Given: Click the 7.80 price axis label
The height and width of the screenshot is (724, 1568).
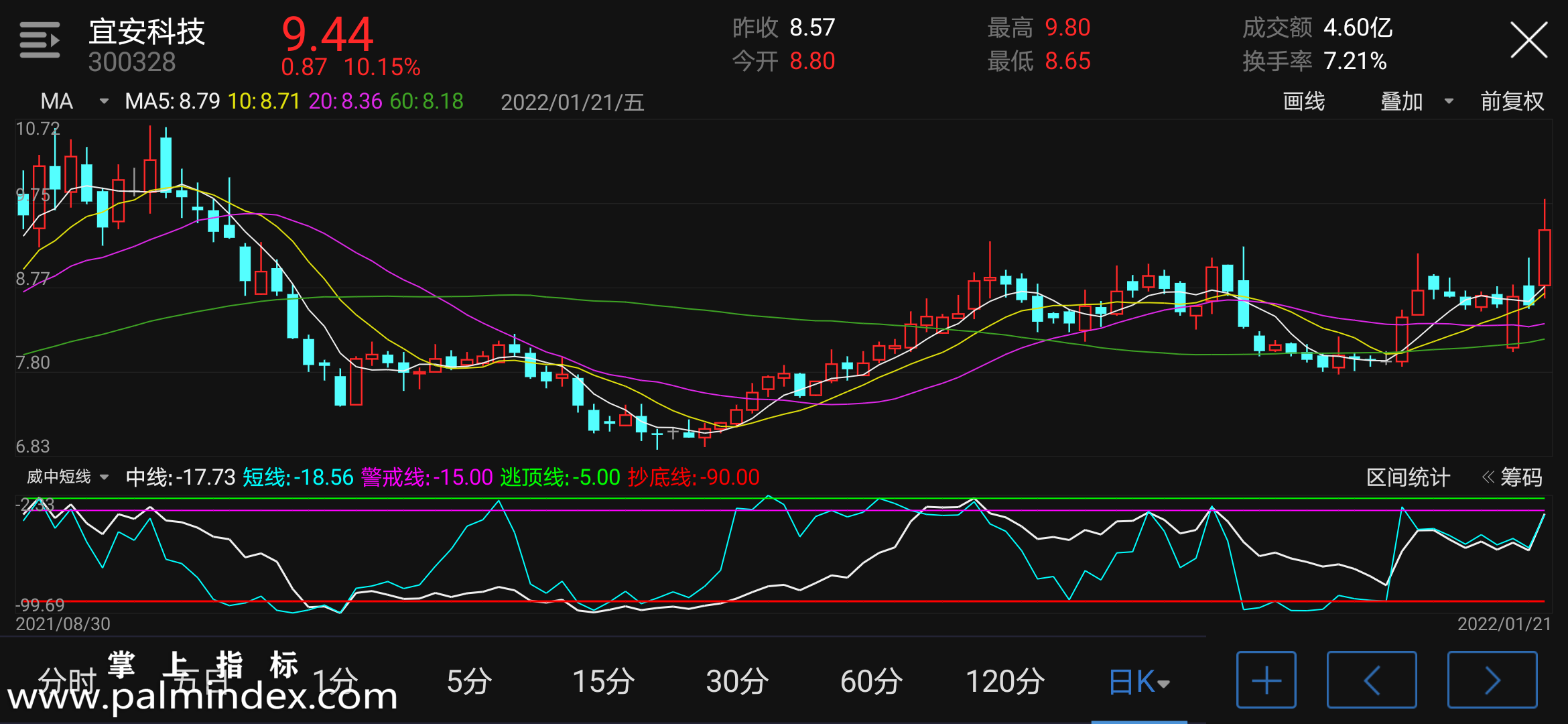Looking at the screenshot, I should (x=33, y=363).
